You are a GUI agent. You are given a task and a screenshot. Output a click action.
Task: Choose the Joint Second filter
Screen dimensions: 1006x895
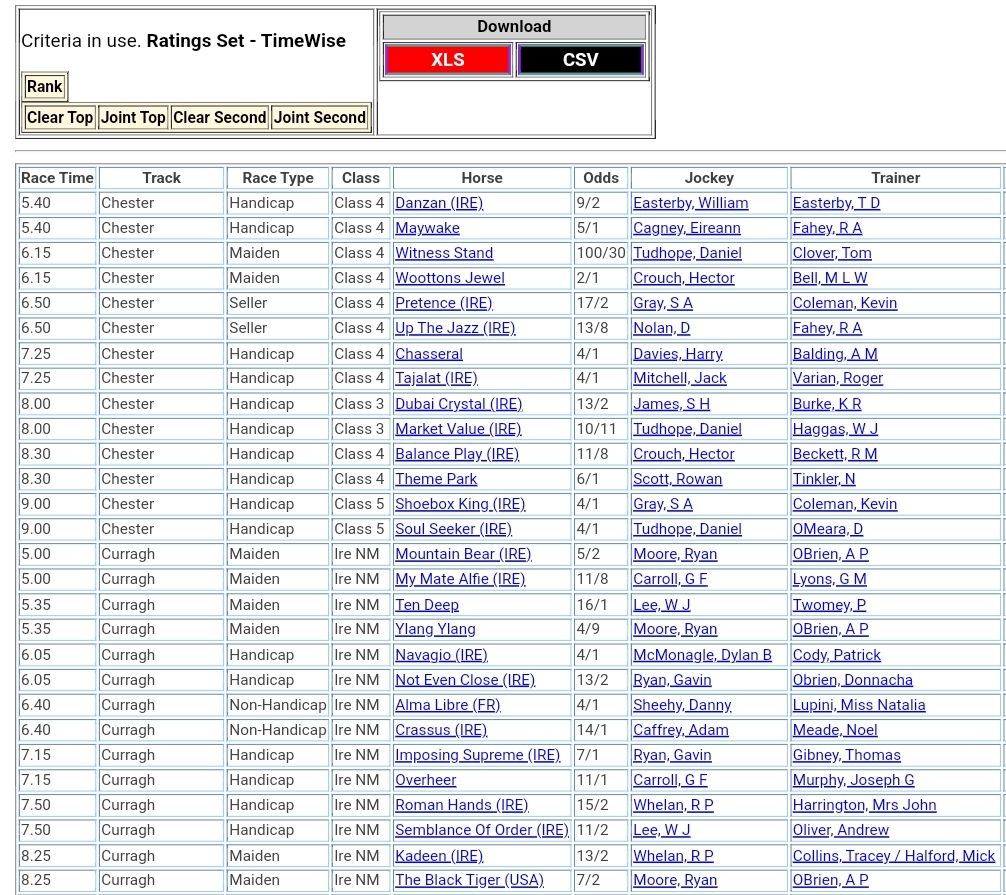pos(320,118)
